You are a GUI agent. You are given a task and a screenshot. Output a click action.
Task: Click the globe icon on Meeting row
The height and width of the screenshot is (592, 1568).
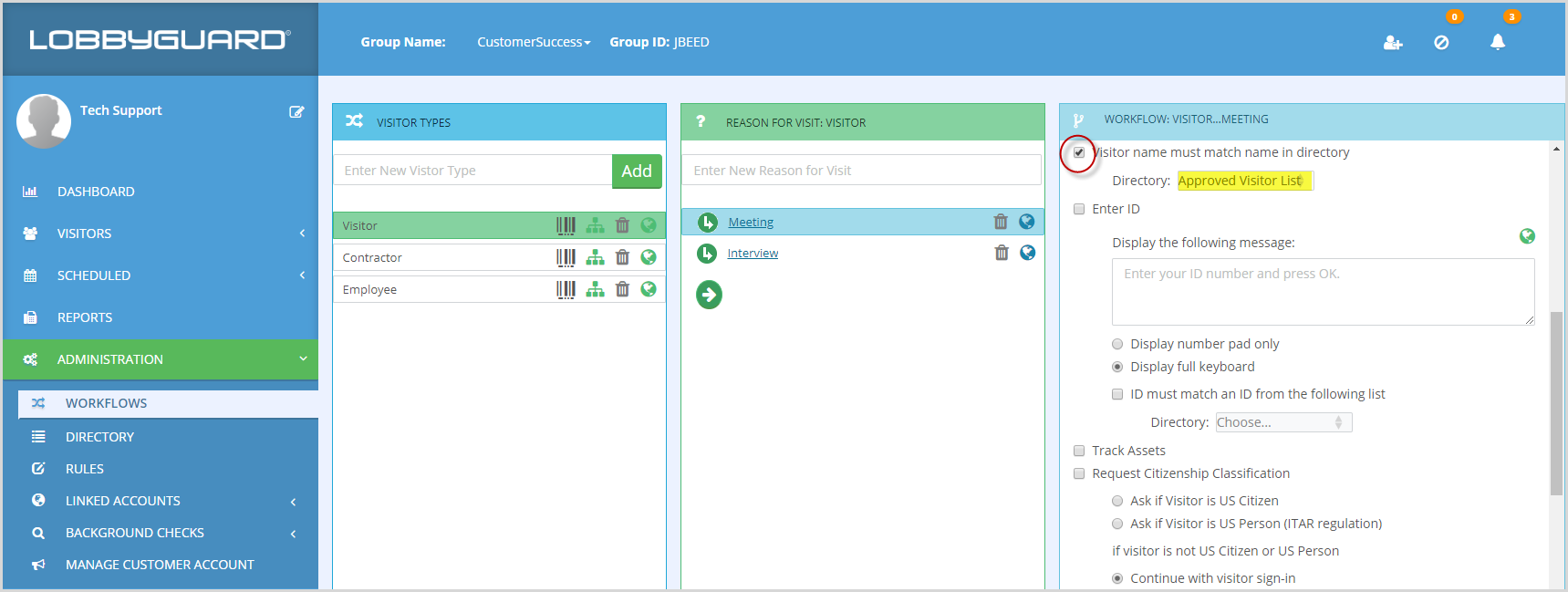click(1026, 222)
